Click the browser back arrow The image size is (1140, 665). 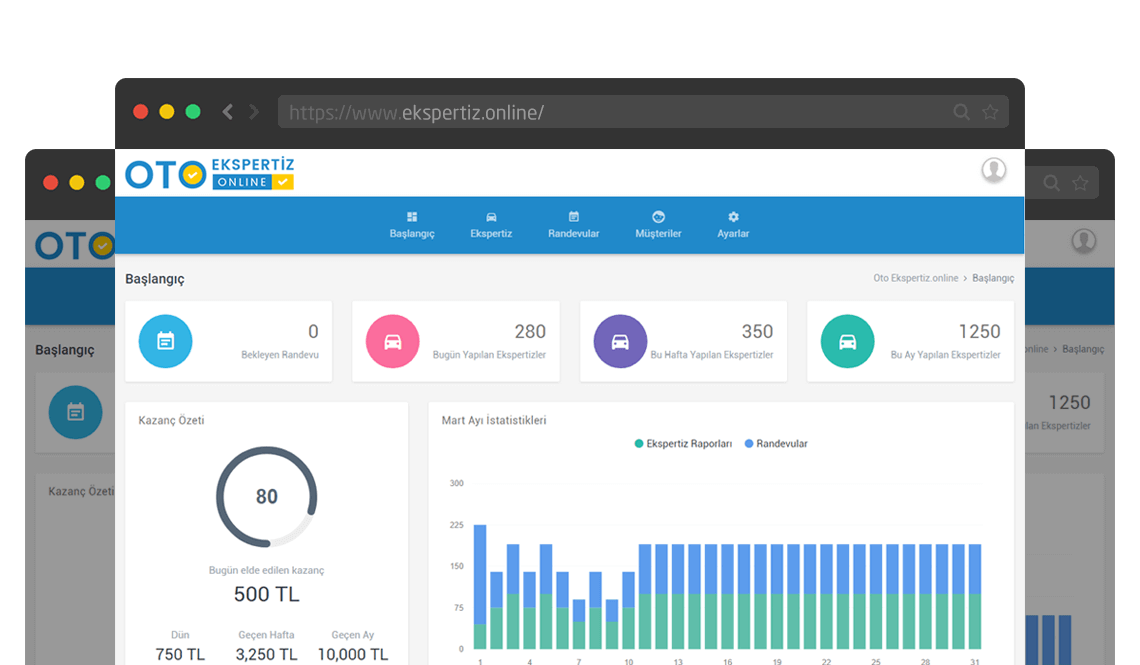pyautogui.click(x=228, y=112)
